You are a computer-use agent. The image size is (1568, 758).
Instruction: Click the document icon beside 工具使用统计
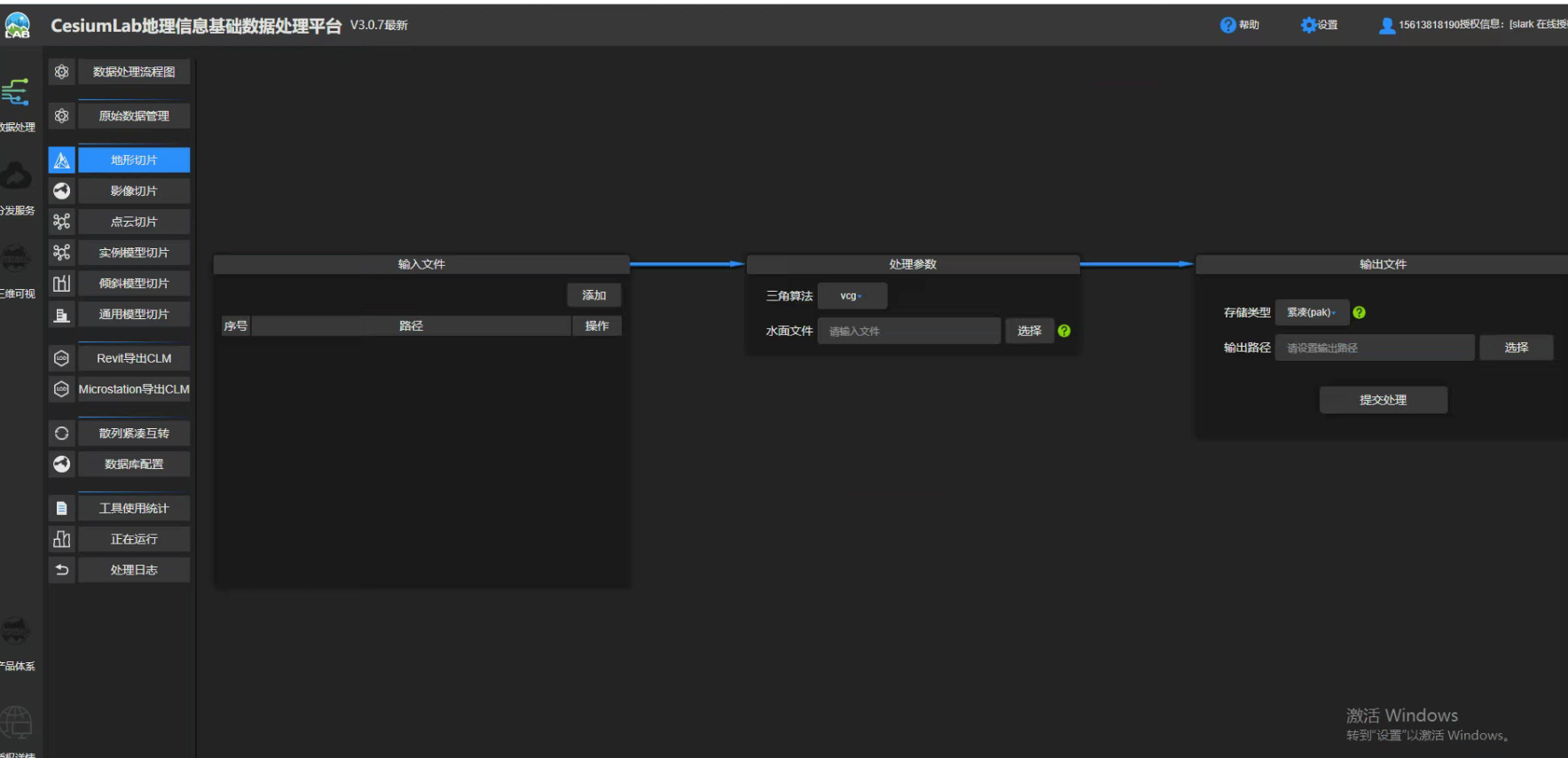pos(61,508)
